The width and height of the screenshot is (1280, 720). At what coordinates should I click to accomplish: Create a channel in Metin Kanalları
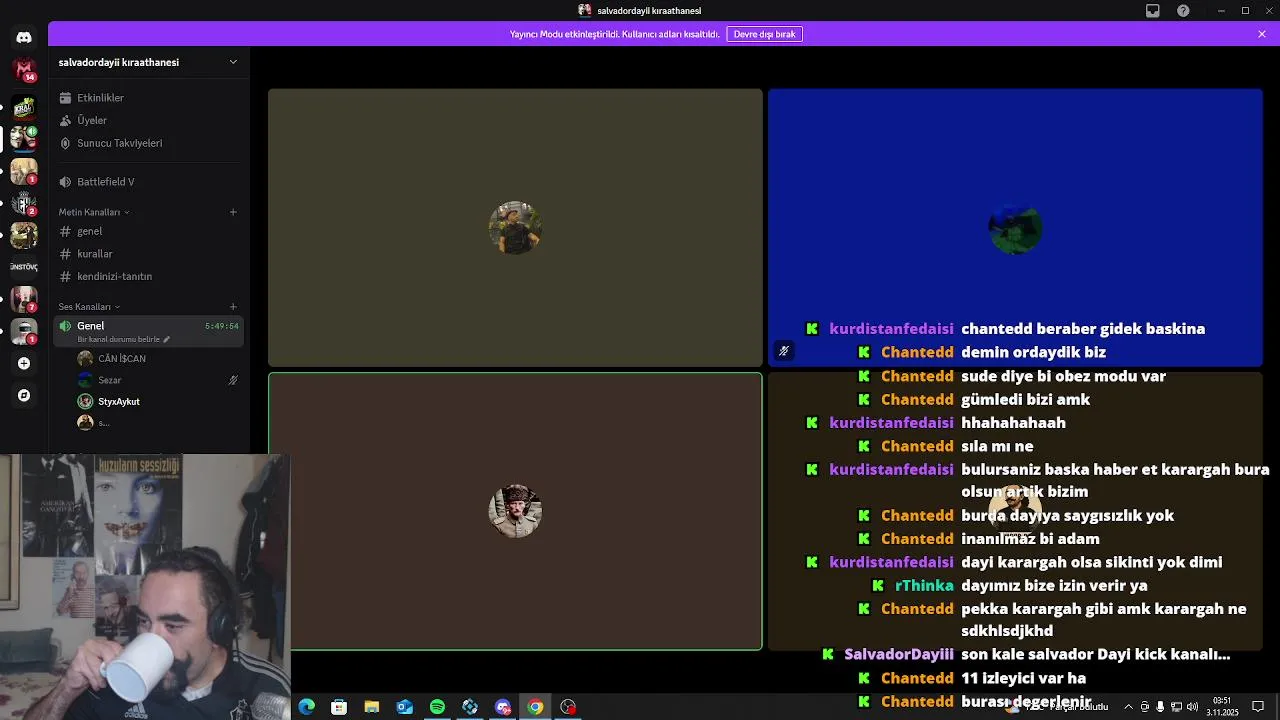click(233, 212)
